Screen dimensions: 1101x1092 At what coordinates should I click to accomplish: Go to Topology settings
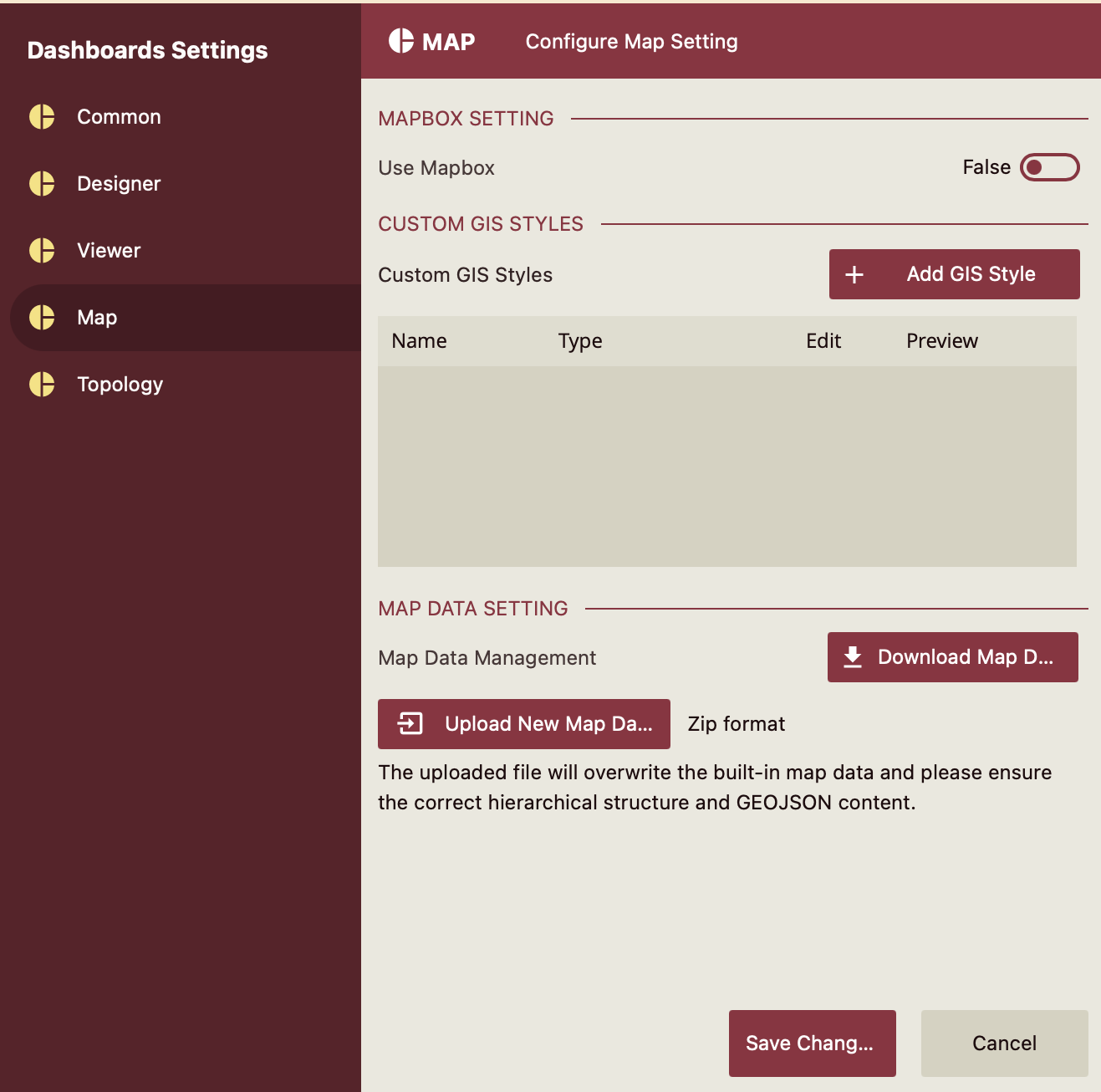pos(120,385)
